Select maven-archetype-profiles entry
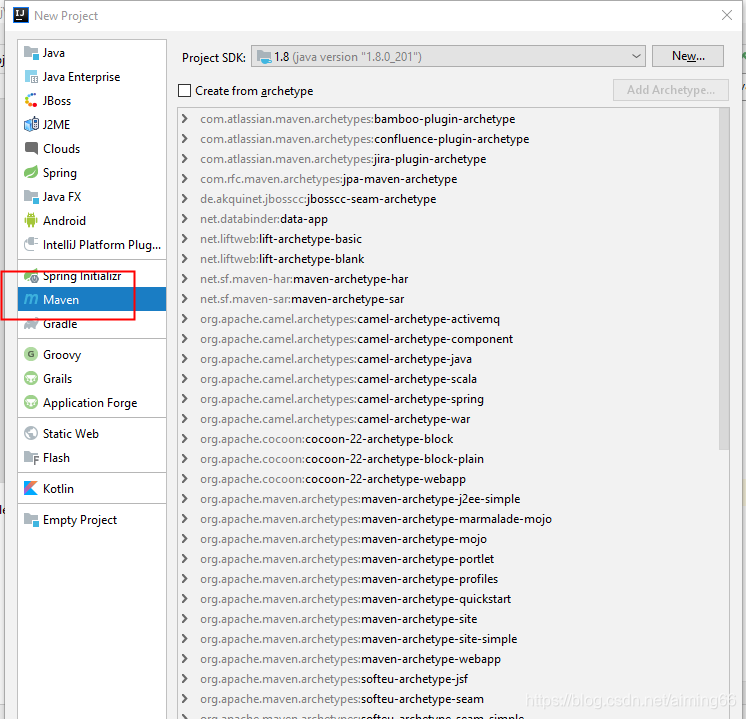The image size is (746, 719). [349, 579]
